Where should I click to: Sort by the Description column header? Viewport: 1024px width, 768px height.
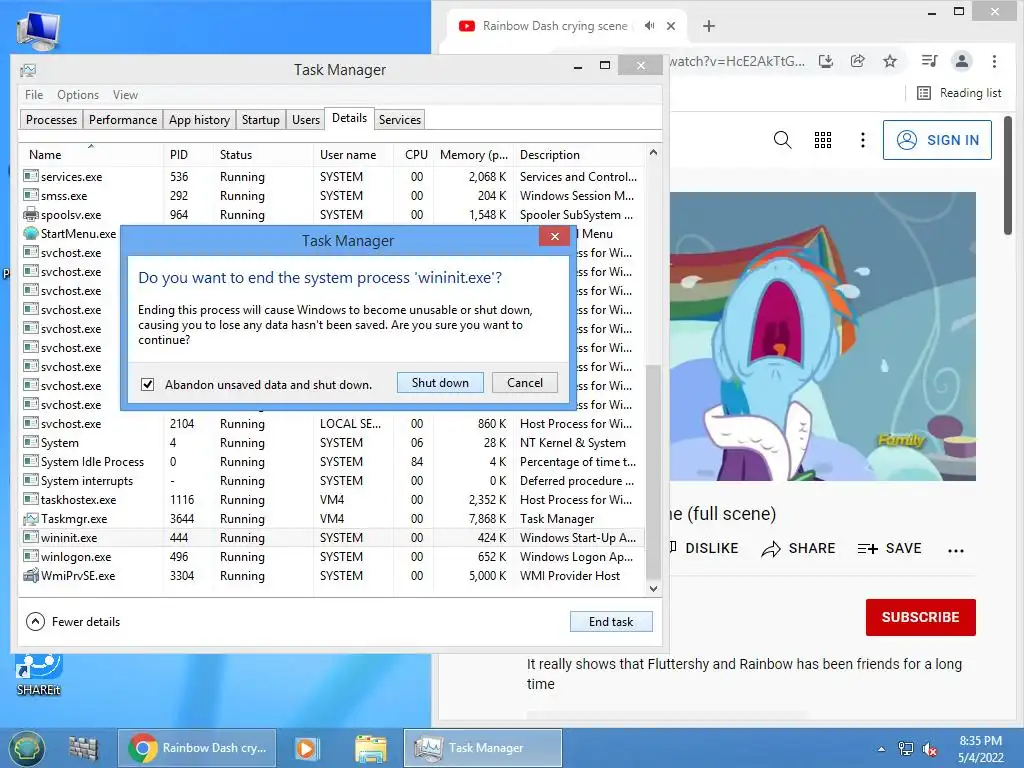(x=579, y=155)
